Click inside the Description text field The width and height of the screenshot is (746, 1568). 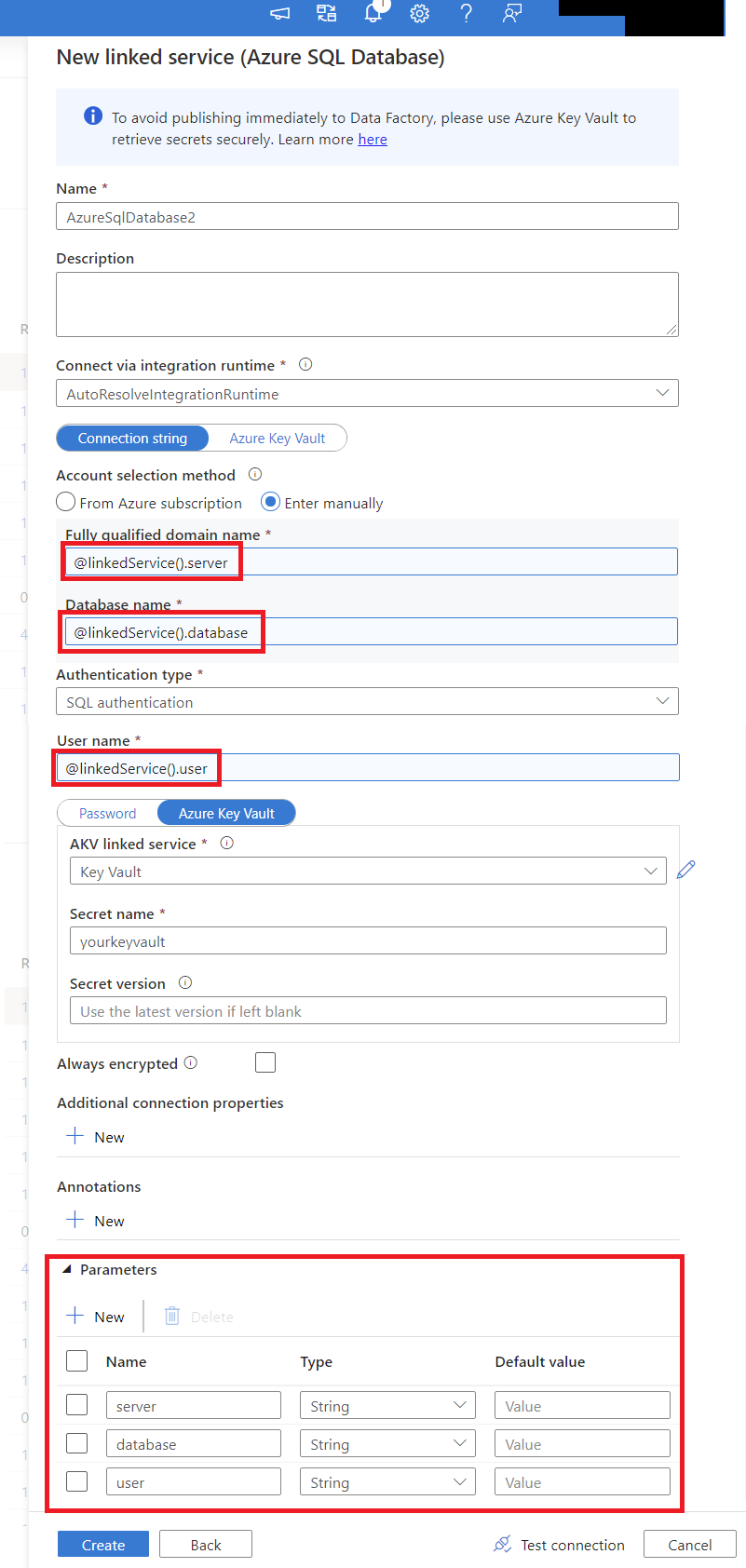[x=367, y=303]
